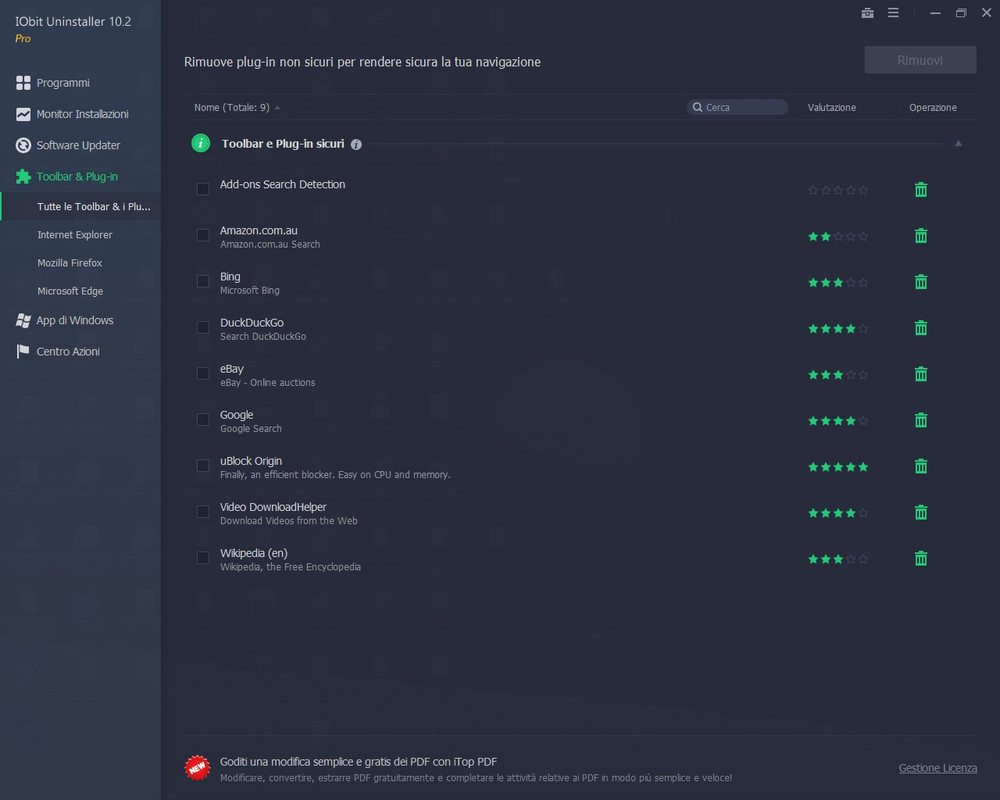Select the Video DownloadHelper row name
The width and height of the screenshot is (1000, 800).
pos(273,507)
